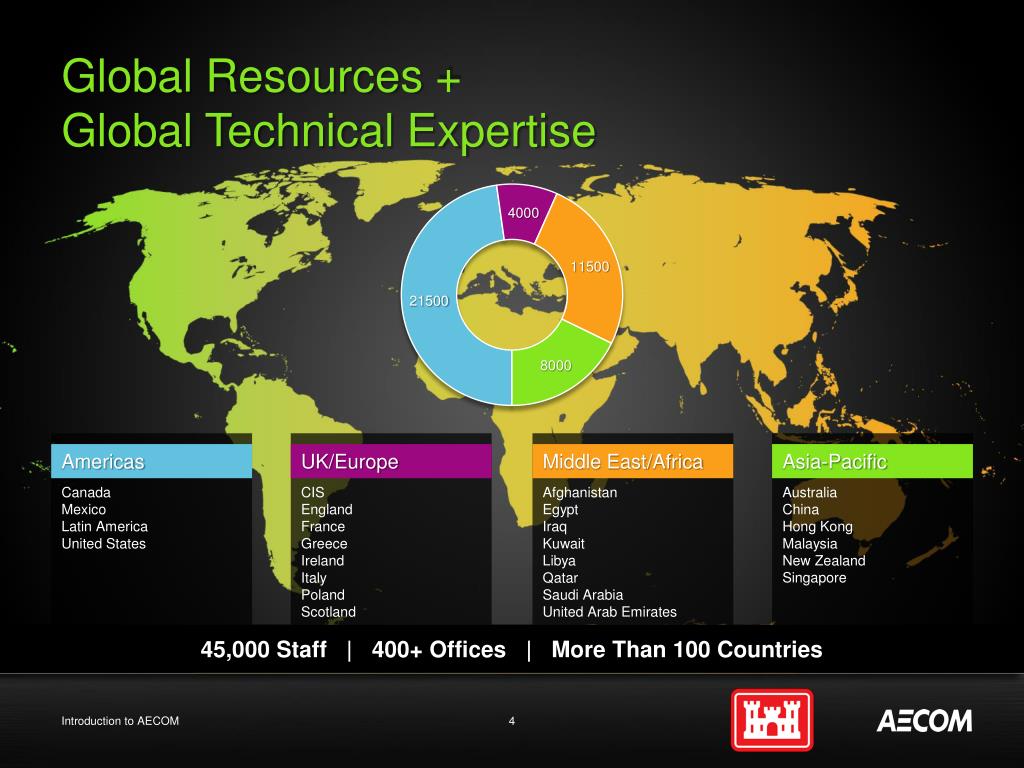
Task: Click 'Singapore' in the Asia-Pacific list
Action: (x=814, y=578)
